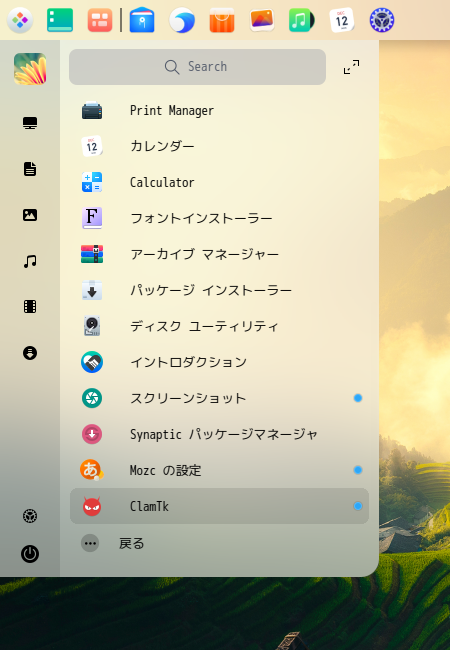The image size is (450, 650).
Task: Click the ディスク ユーティリティ disk icon
Action: click(x=92, y=326)
